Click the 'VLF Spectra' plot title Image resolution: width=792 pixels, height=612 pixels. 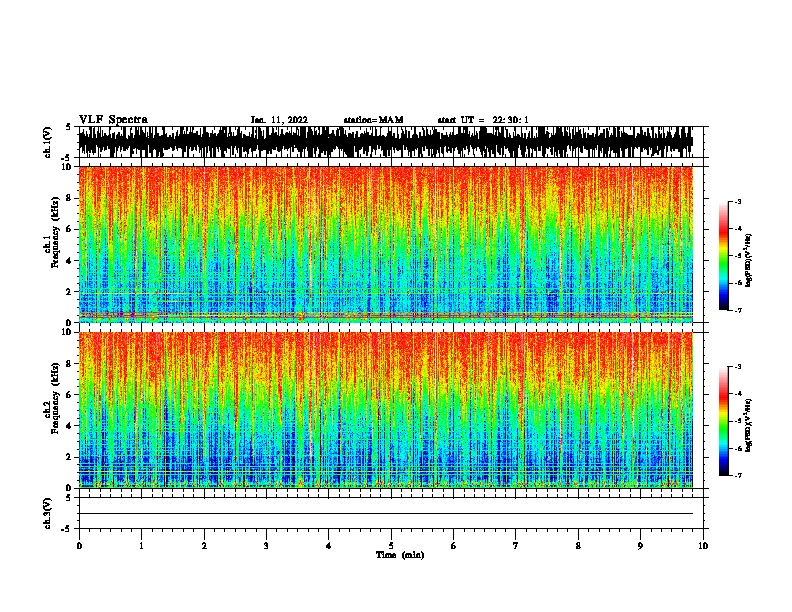113,120
